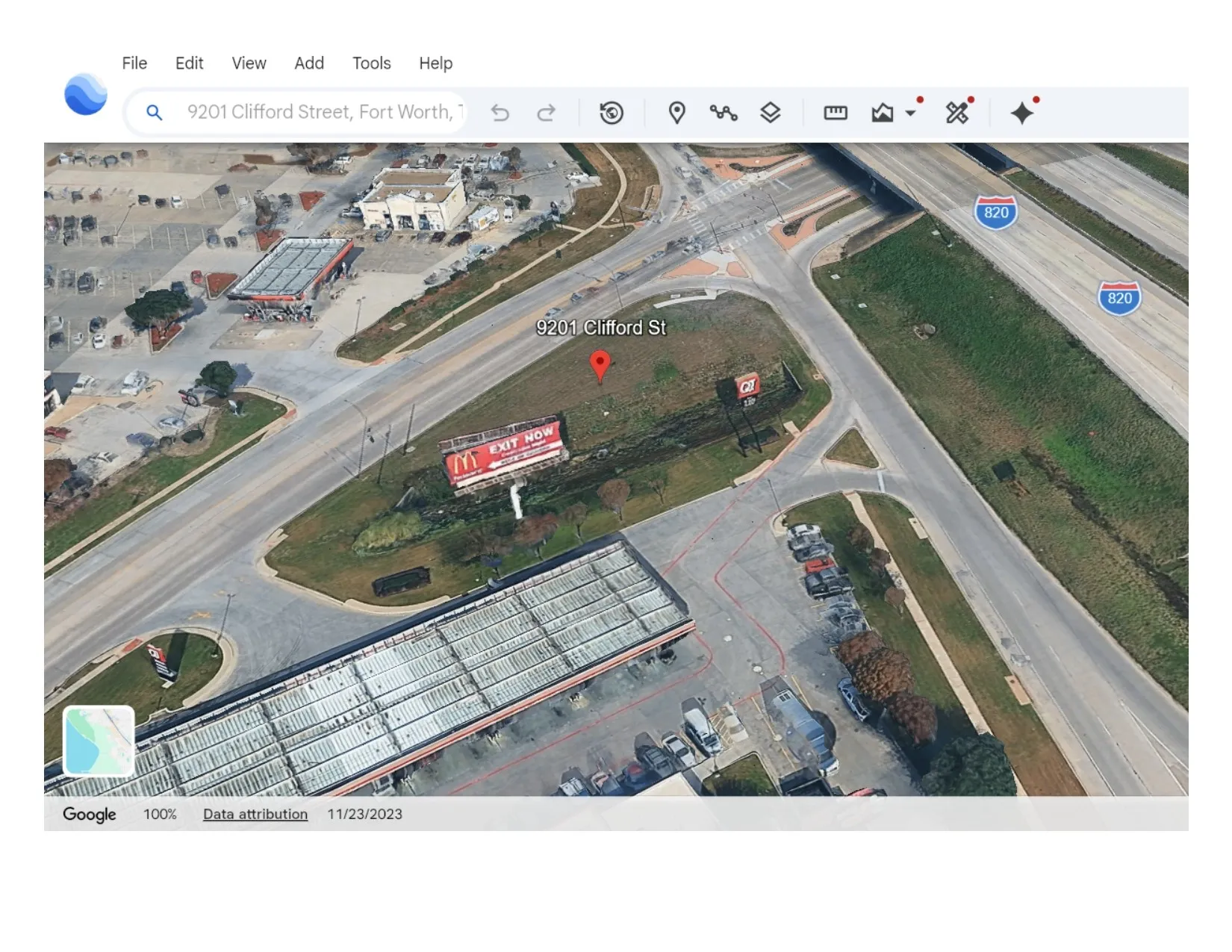Add a placemark with pin tool
The height and width of the screenshot is (952, 1232).
tap(677, 113)
